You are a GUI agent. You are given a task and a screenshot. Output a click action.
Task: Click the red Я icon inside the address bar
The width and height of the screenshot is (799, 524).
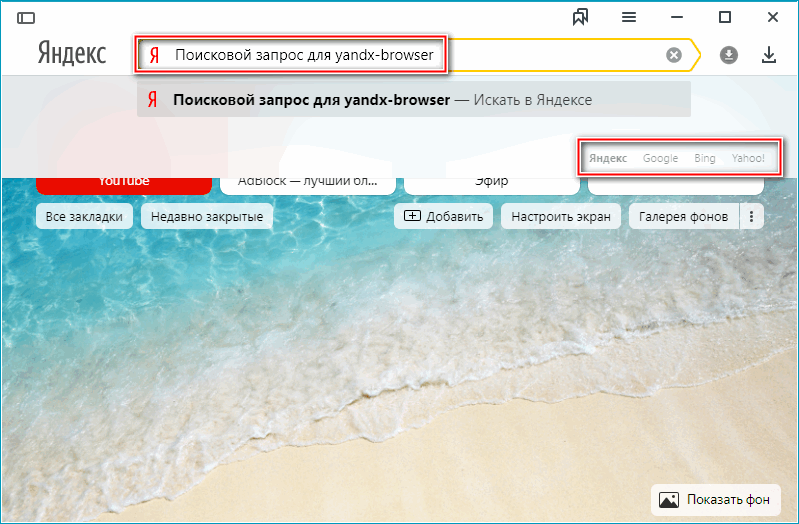coord(154,56)
